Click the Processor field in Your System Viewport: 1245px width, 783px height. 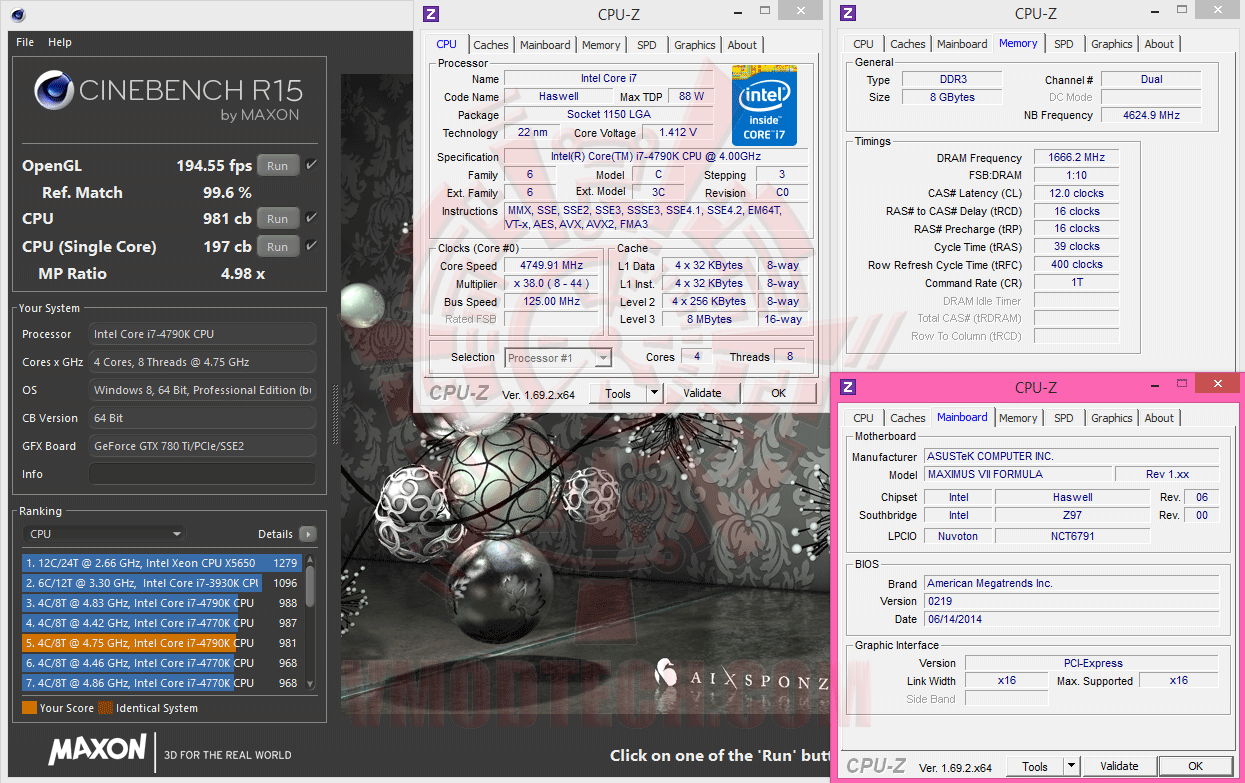click(202, 334)
